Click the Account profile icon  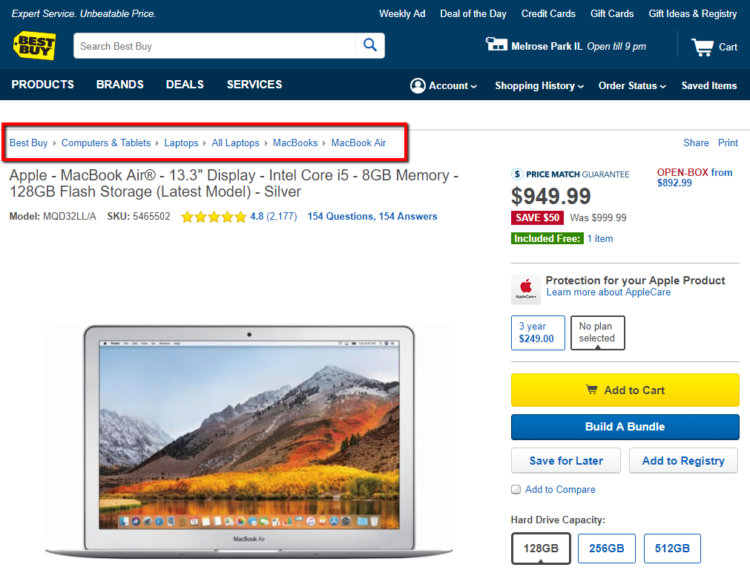tap(417, 86)
